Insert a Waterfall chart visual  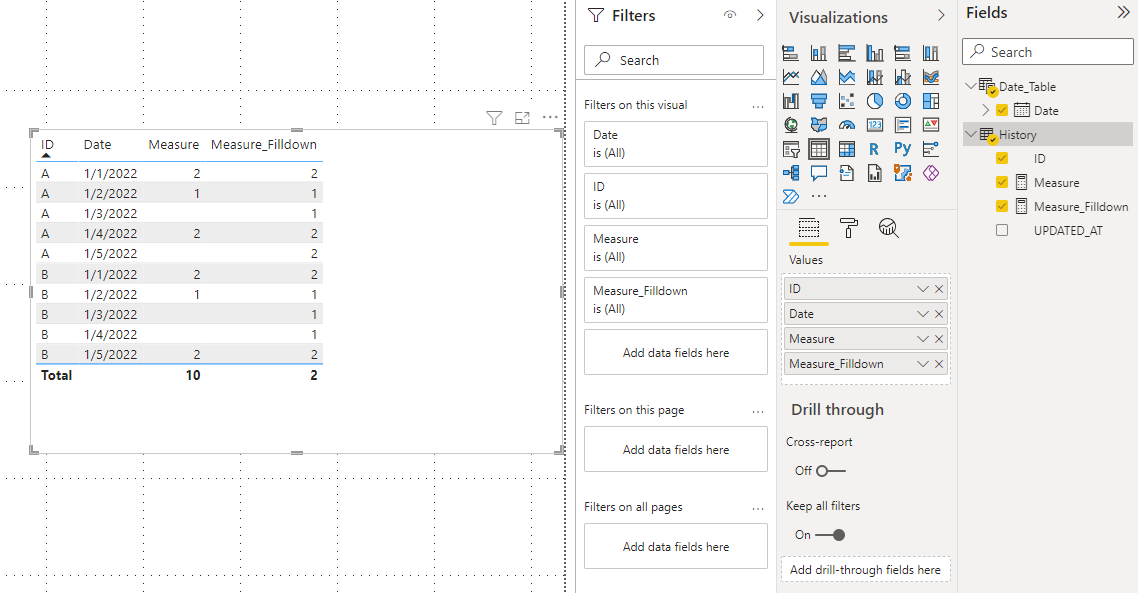[790, 101]
